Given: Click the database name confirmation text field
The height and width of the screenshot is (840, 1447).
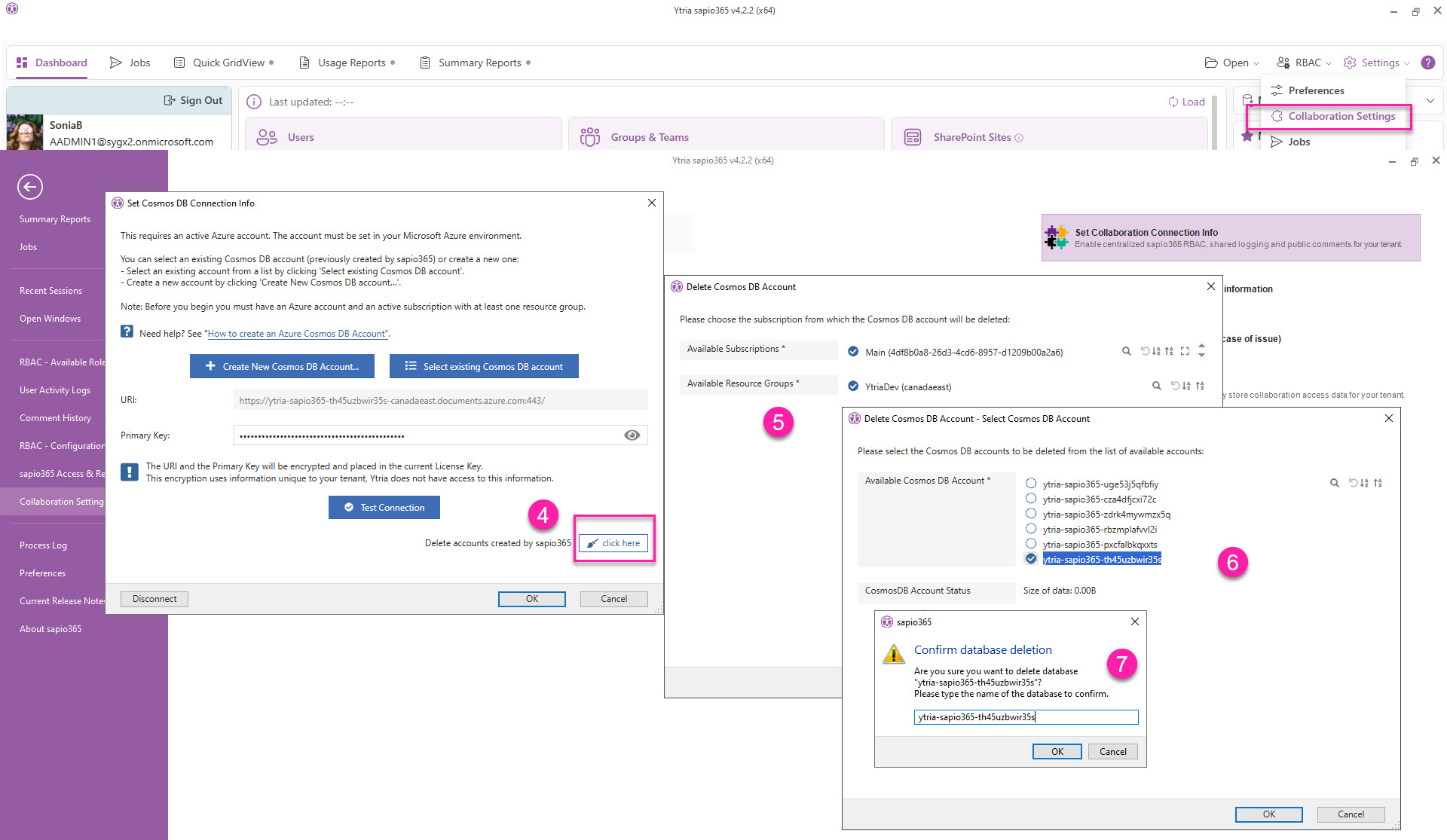Looking at the screenshot, I should pos(1026,717).
